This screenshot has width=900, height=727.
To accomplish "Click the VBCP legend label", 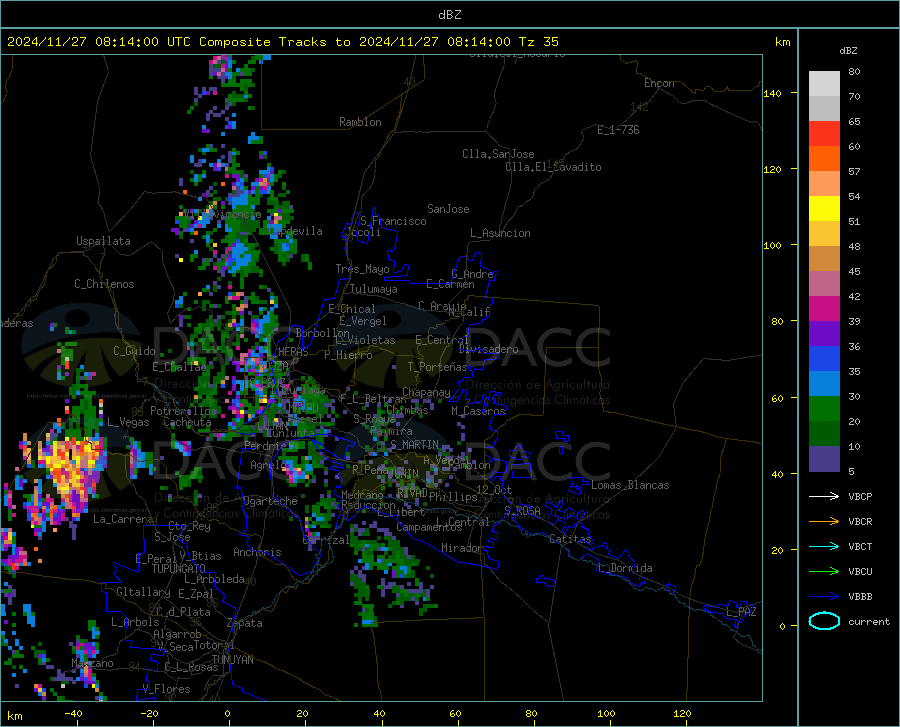I will pos(860,496).
